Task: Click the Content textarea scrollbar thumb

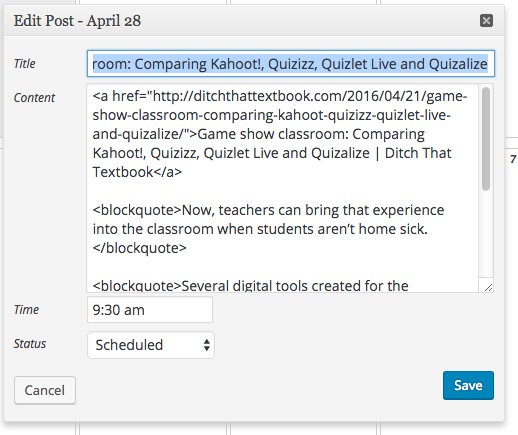Action: (x=486, y=139)
